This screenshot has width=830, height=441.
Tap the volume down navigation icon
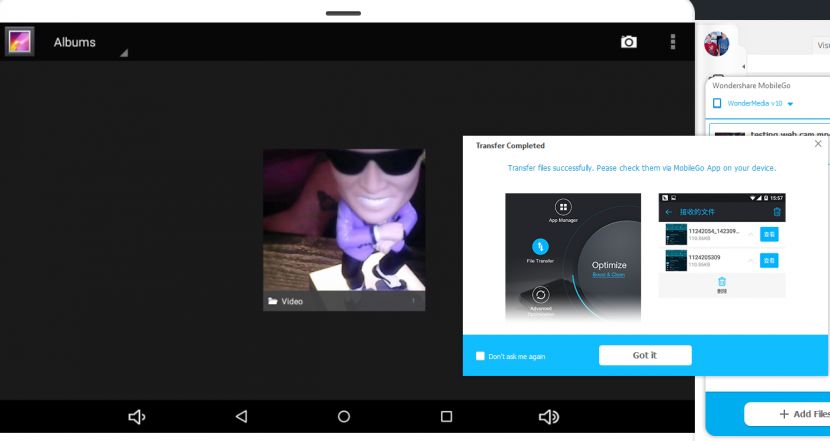pyautogui.click(x=137, y=417)
